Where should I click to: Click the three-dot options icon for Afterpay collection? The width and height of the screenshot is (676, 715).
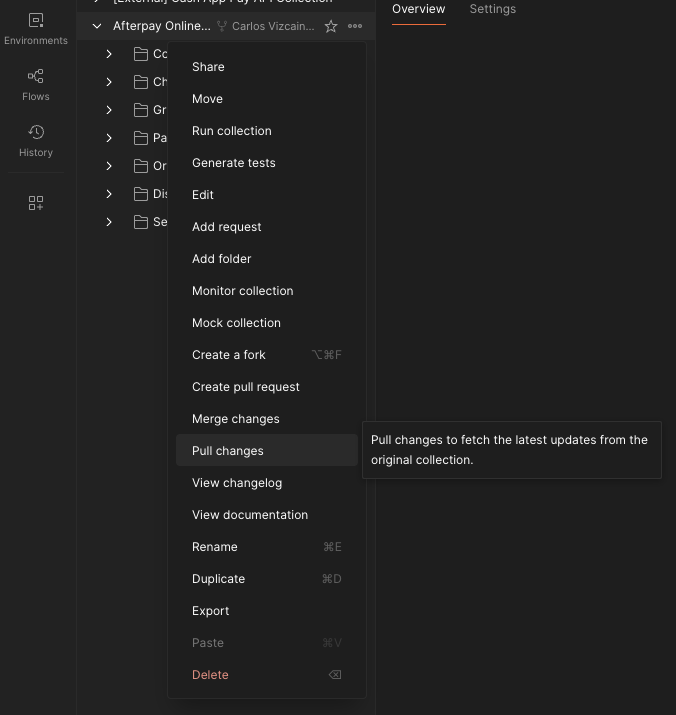(x=355, y=26)
